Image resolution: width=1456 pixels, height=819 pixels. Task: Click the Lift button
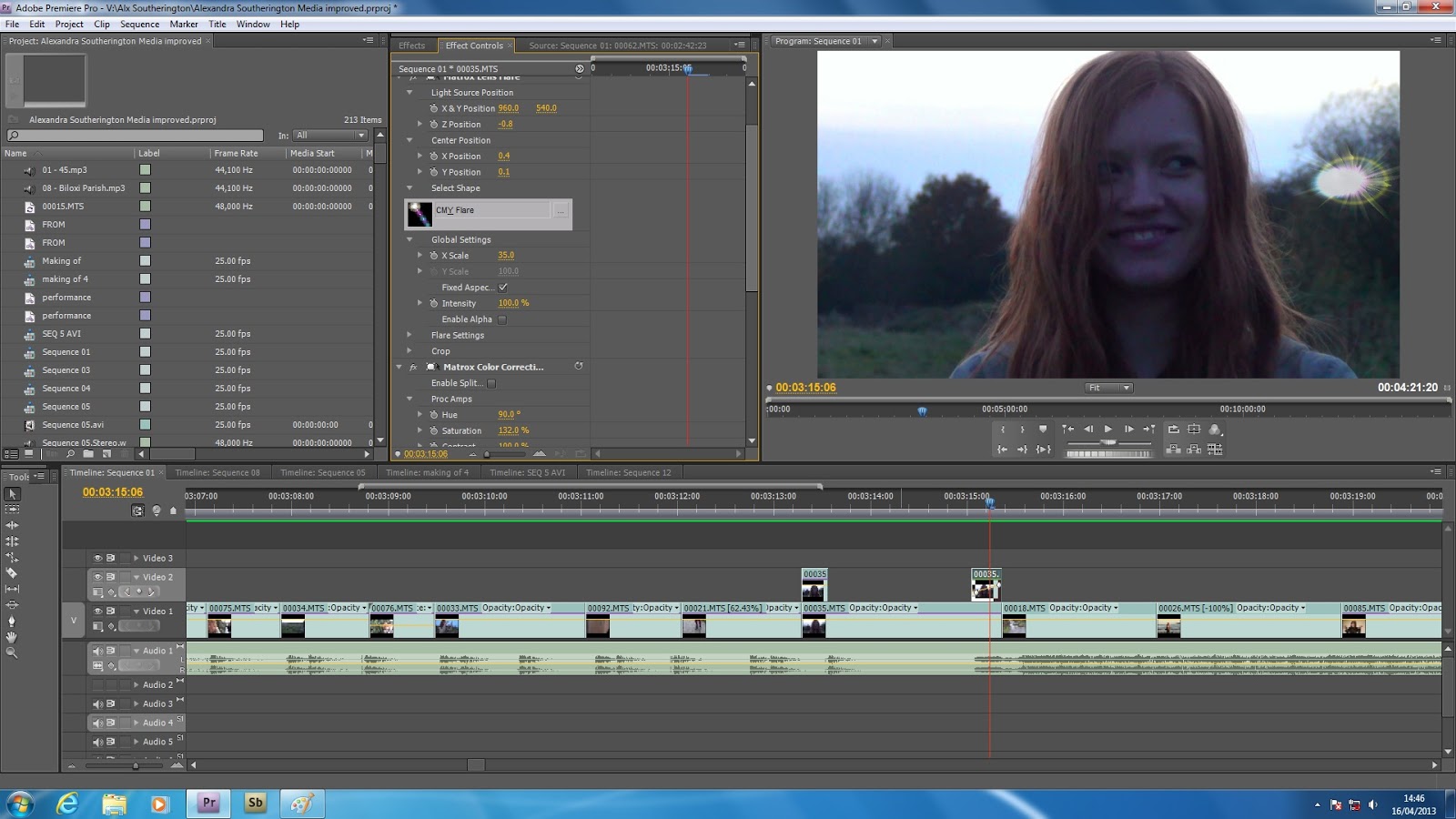pos(1174,450)
